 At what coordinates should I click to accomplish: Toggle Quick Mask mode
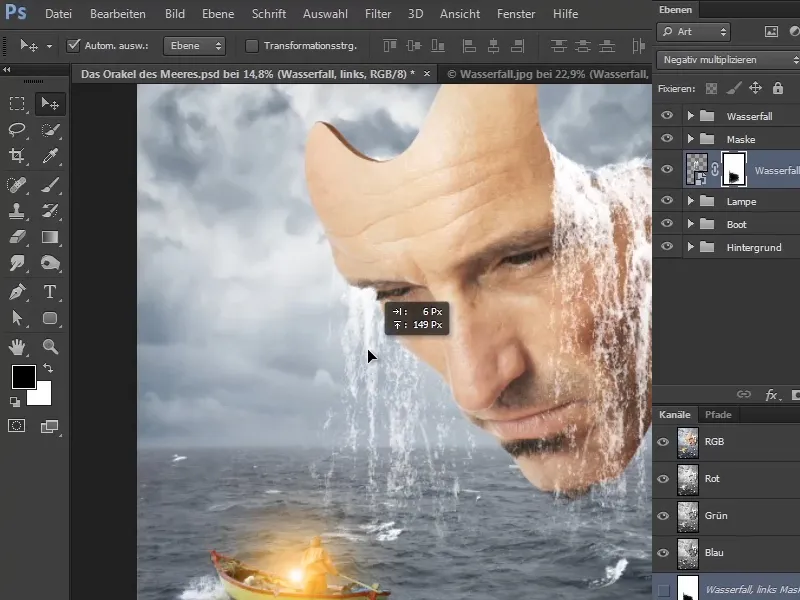(17, 426)
